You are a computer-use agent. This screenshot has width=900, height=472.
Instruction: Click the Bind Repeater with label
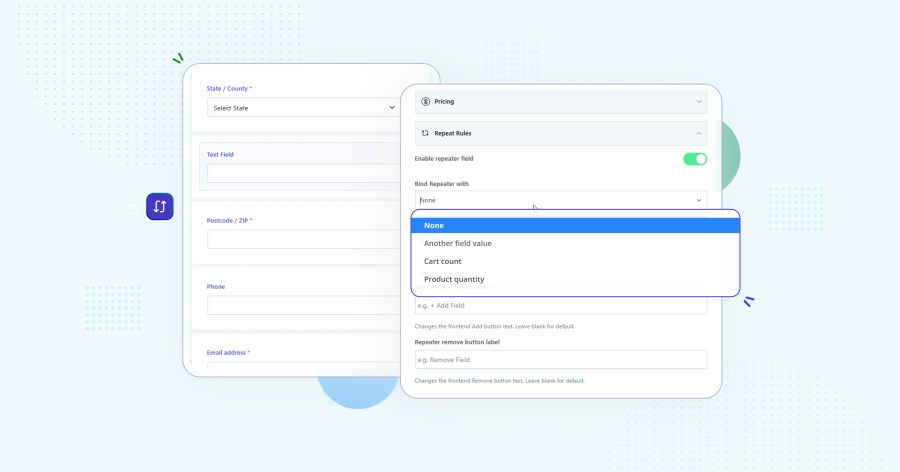[441, 184]
